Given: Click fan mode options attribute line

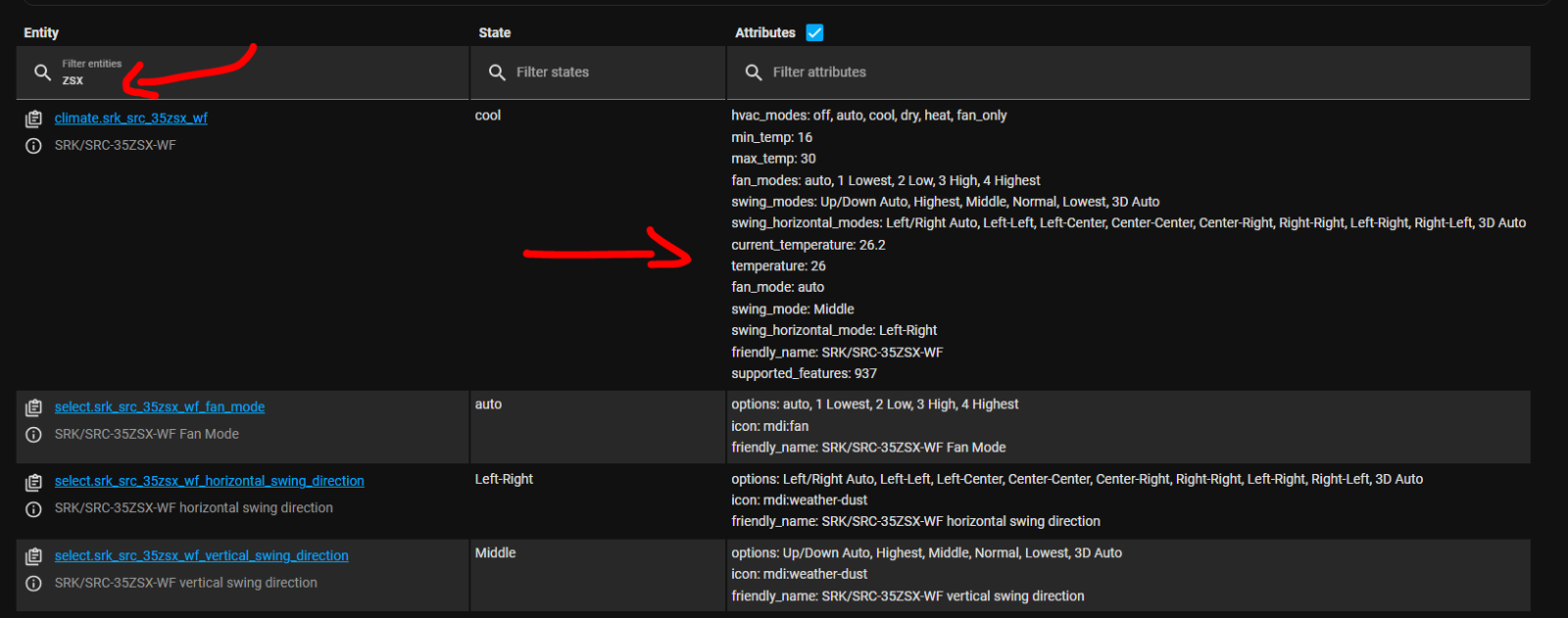Looking at the screenshot, I should pos(875,404).
